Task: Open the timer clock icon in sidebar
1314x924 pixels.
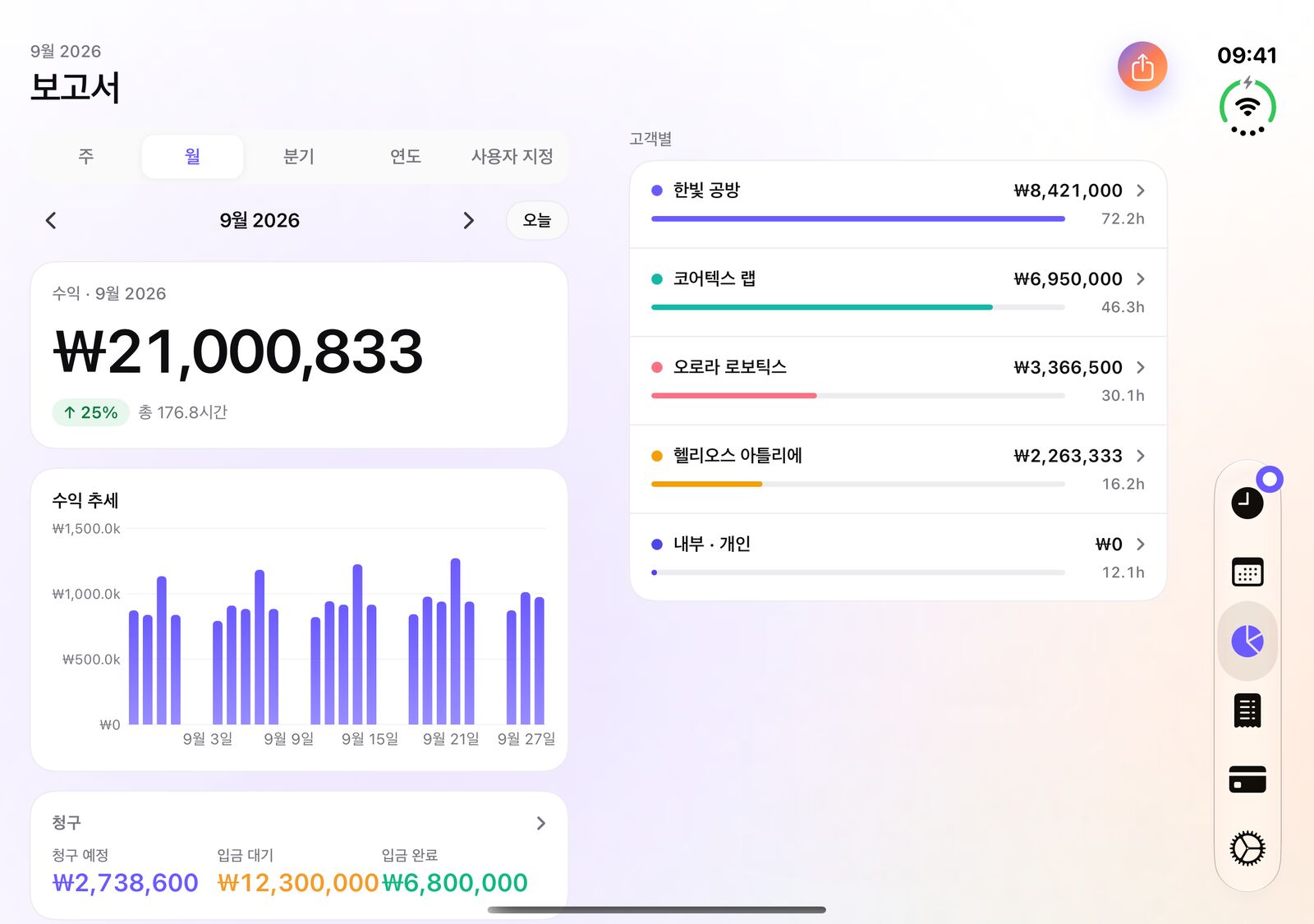Action: (x=1247, y=503)
